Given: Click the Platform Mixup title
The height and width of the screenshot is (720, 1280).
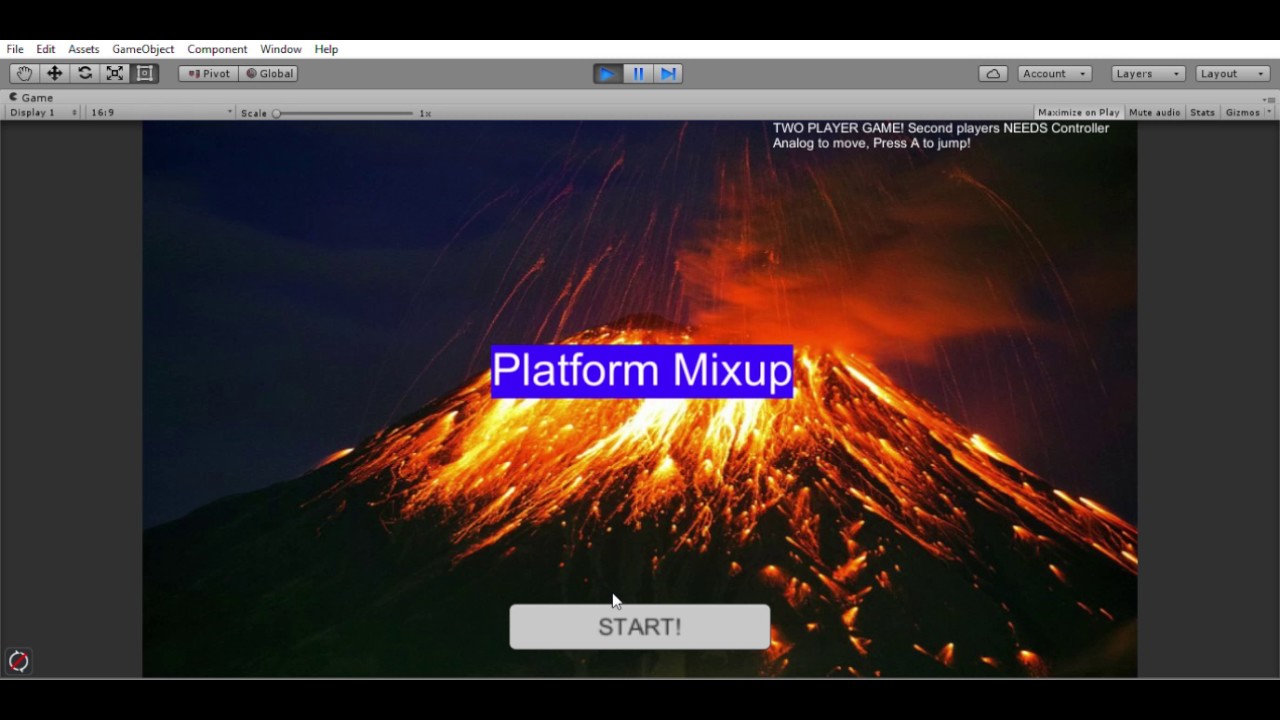Looking at the screenshot, I should (x=642, y=371).
